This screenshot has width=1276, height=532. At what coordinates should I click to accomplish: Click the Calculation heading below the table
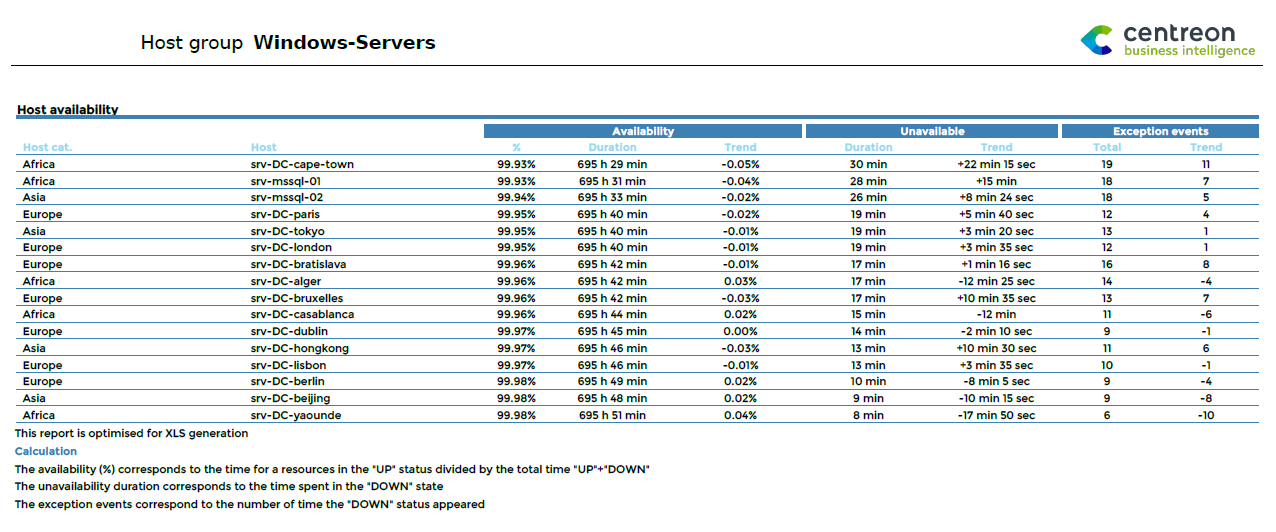coord(45,451)
